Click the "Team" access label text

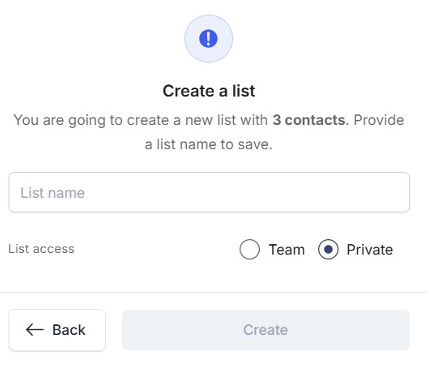[287, 250]
